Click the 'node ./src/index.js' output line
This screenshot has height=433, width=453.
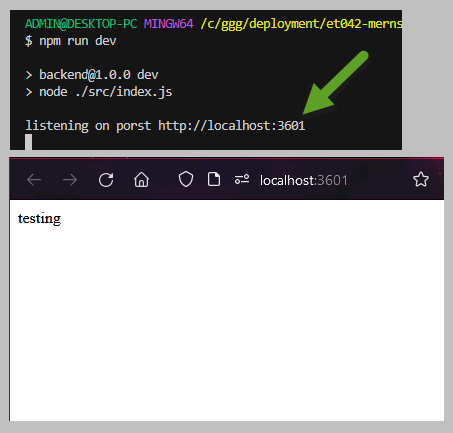click(x=106, y=92)
